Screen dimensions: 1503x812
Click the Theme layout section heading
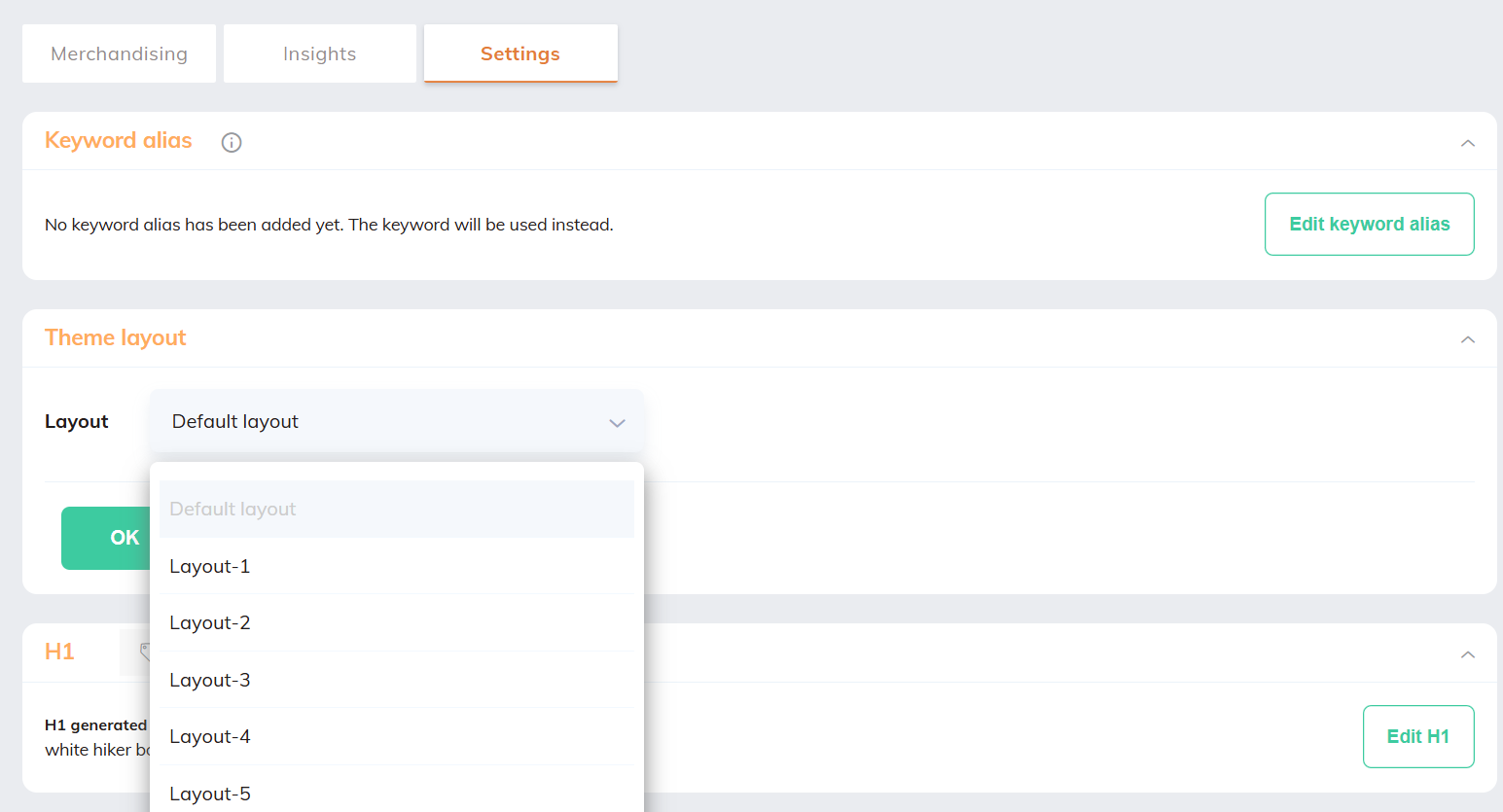[x=115, y=337]
